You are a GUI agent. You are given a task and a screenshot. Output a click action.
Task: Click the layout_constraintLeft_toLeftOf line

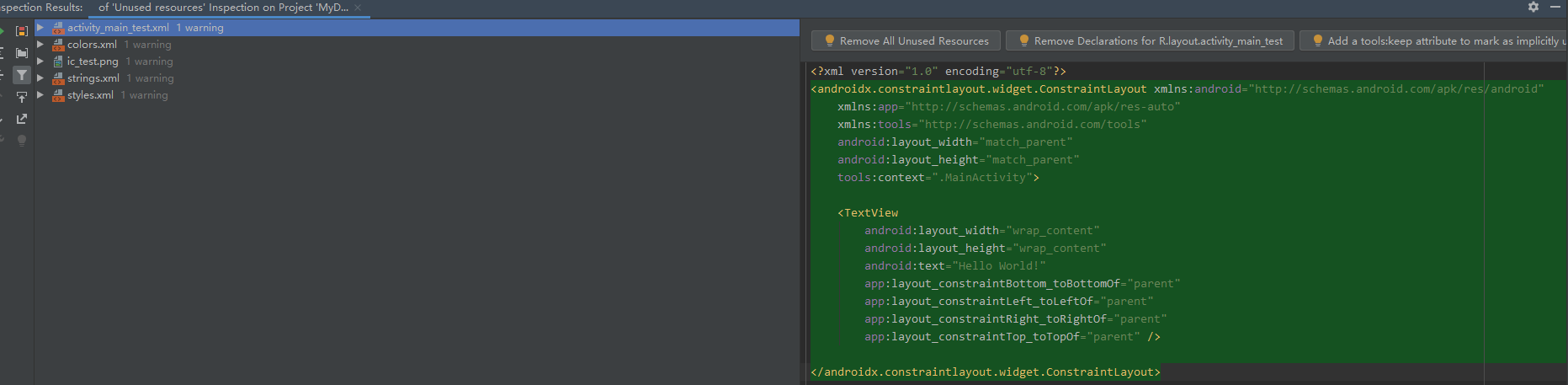pyautogui.click(x=1009, y=302)
